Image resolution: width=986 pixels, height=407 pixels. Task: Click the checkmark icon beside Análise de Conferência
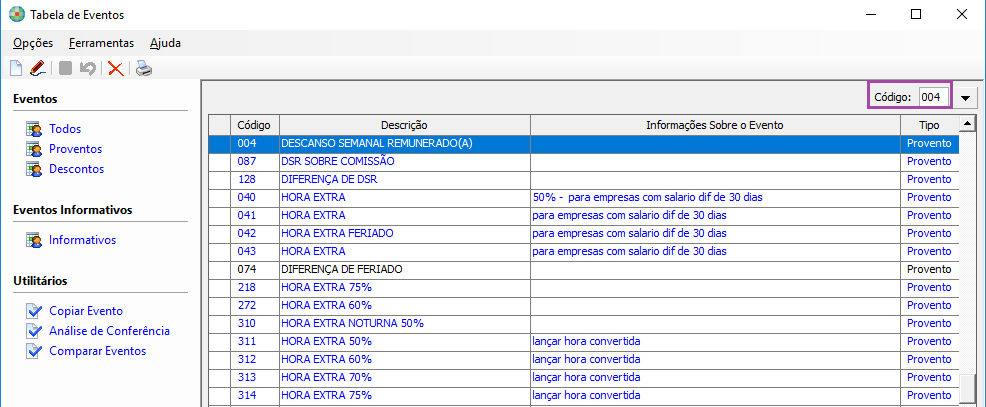coord(34,331)
